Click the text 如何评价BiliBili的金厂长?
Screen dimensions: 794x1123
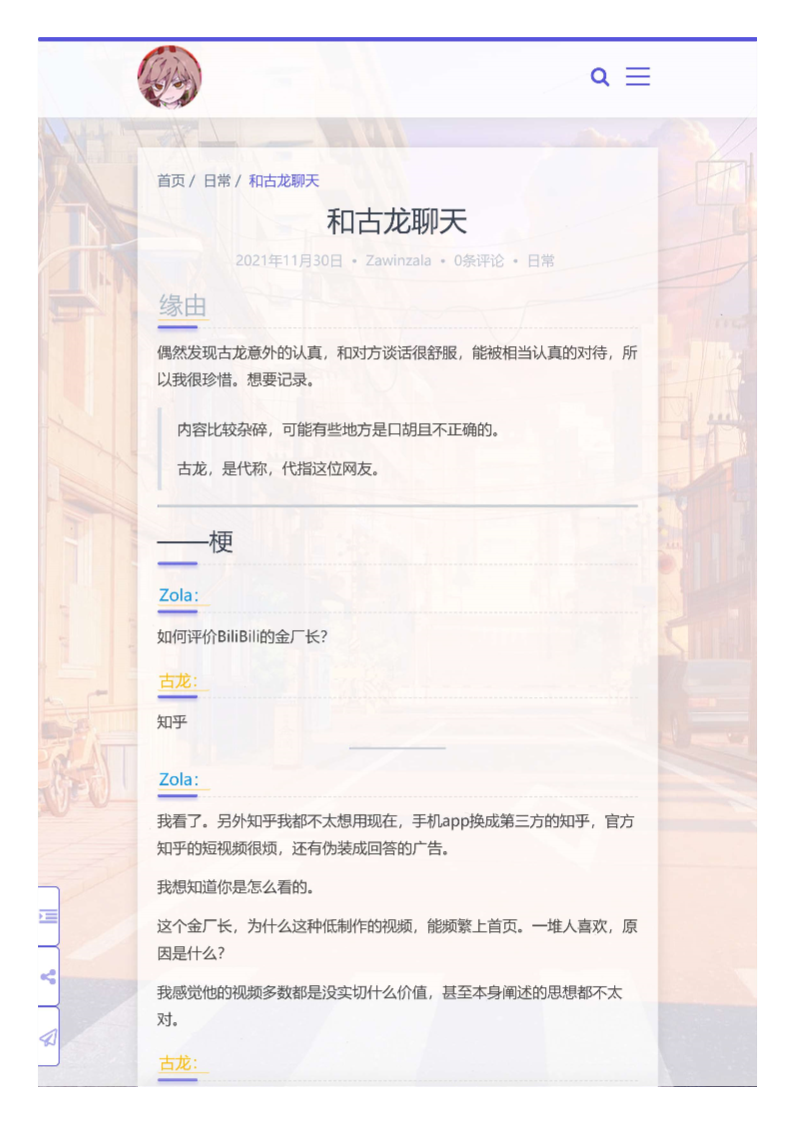242,637
